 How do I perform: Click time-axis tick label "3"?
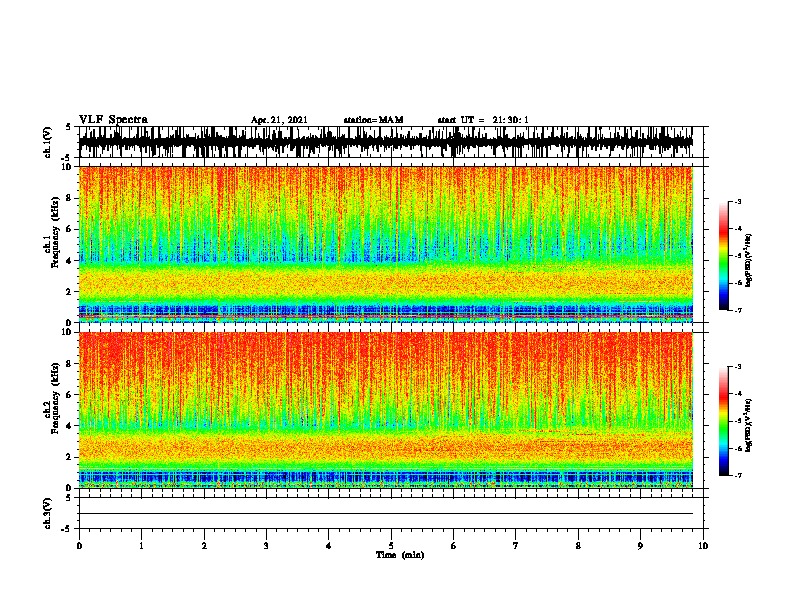pyautogui.click(x=266, y=546)
